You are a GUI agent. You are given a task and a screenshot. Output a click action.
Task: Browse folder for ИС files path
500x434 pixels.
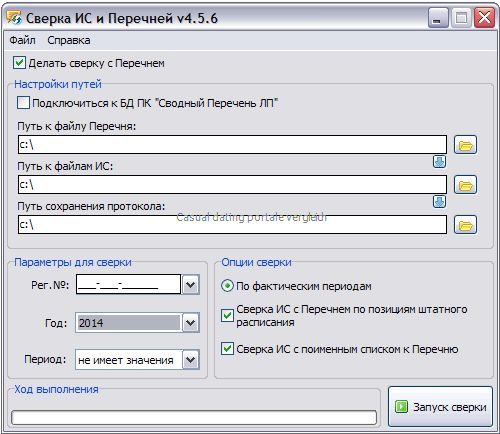pos(465,185)
